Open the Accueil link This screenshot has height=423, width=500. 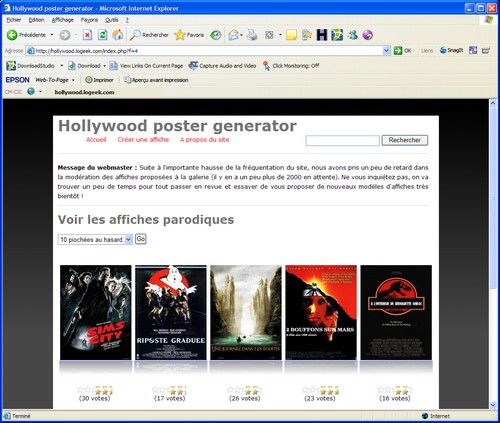pos(96,139)
